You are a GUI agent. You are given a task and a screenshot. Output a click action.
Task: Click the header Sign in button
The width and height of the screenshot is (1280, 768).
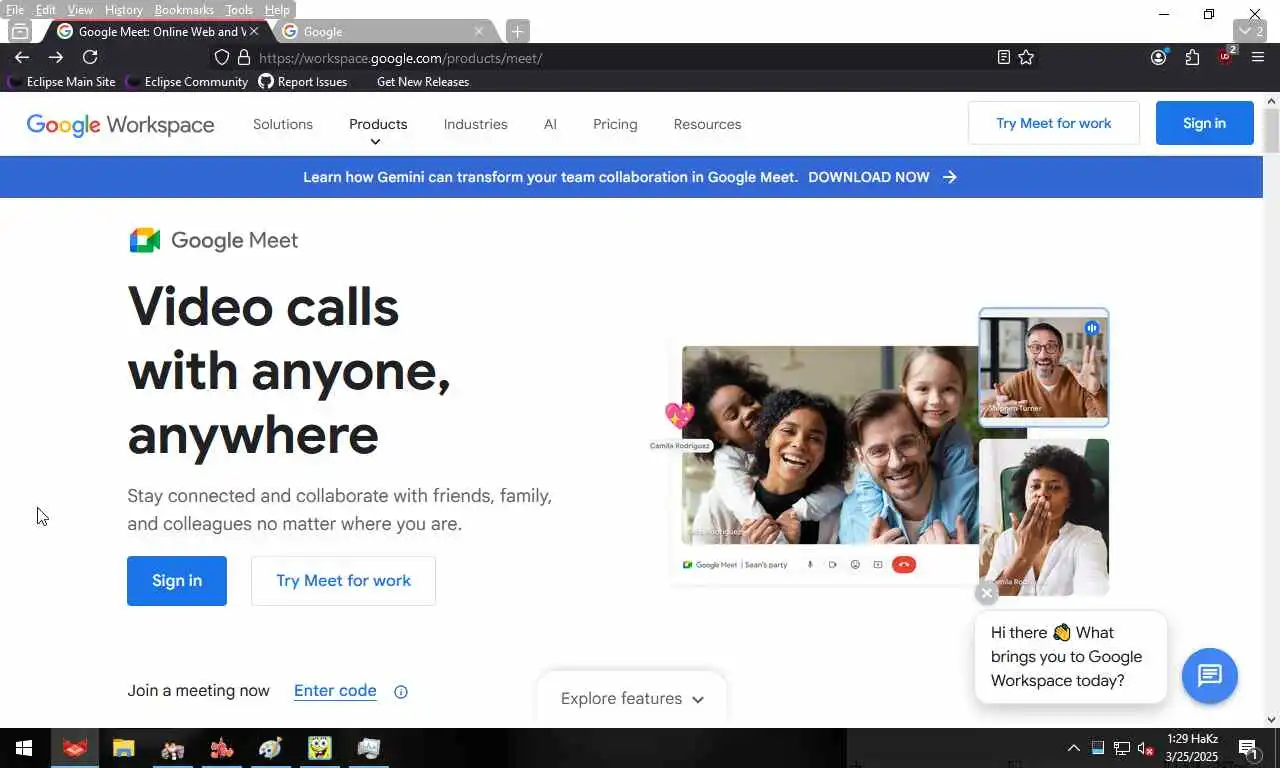(x=1204, y=123)
